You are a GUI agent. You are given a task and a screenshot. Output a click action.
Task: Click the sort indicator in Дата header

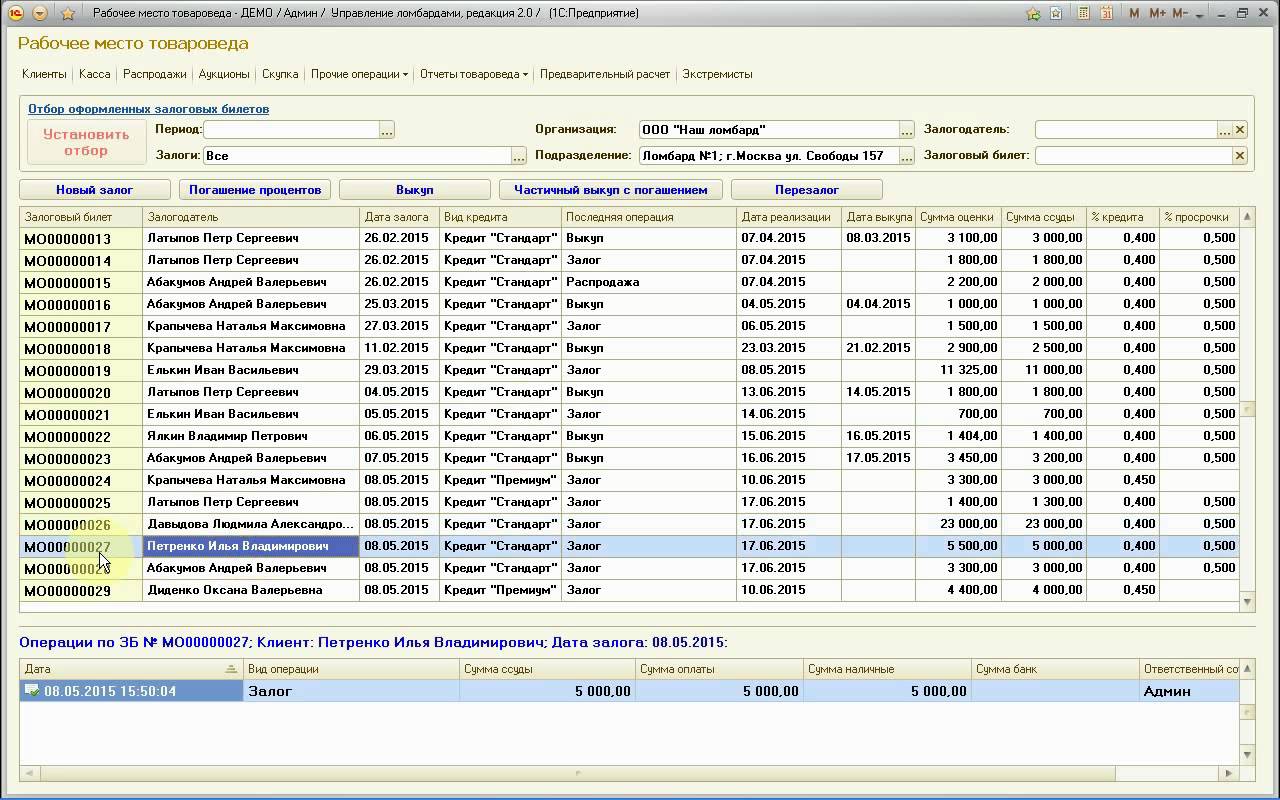coord(231,669)
